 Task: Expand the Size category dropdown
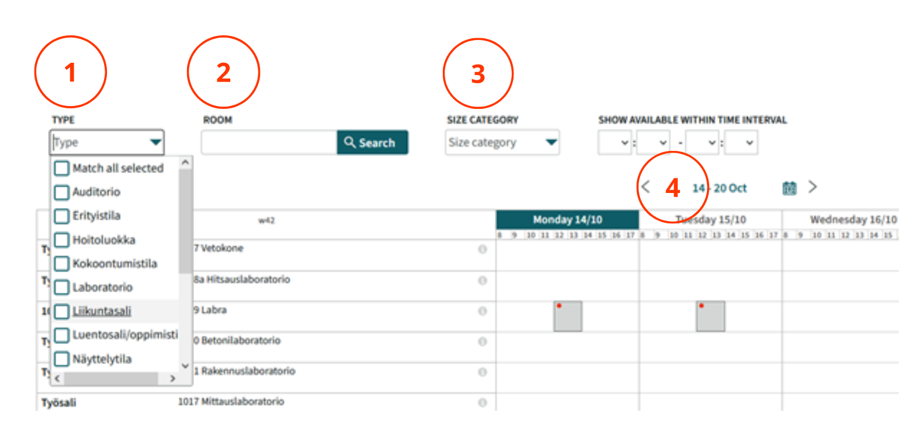coord(502,143)
